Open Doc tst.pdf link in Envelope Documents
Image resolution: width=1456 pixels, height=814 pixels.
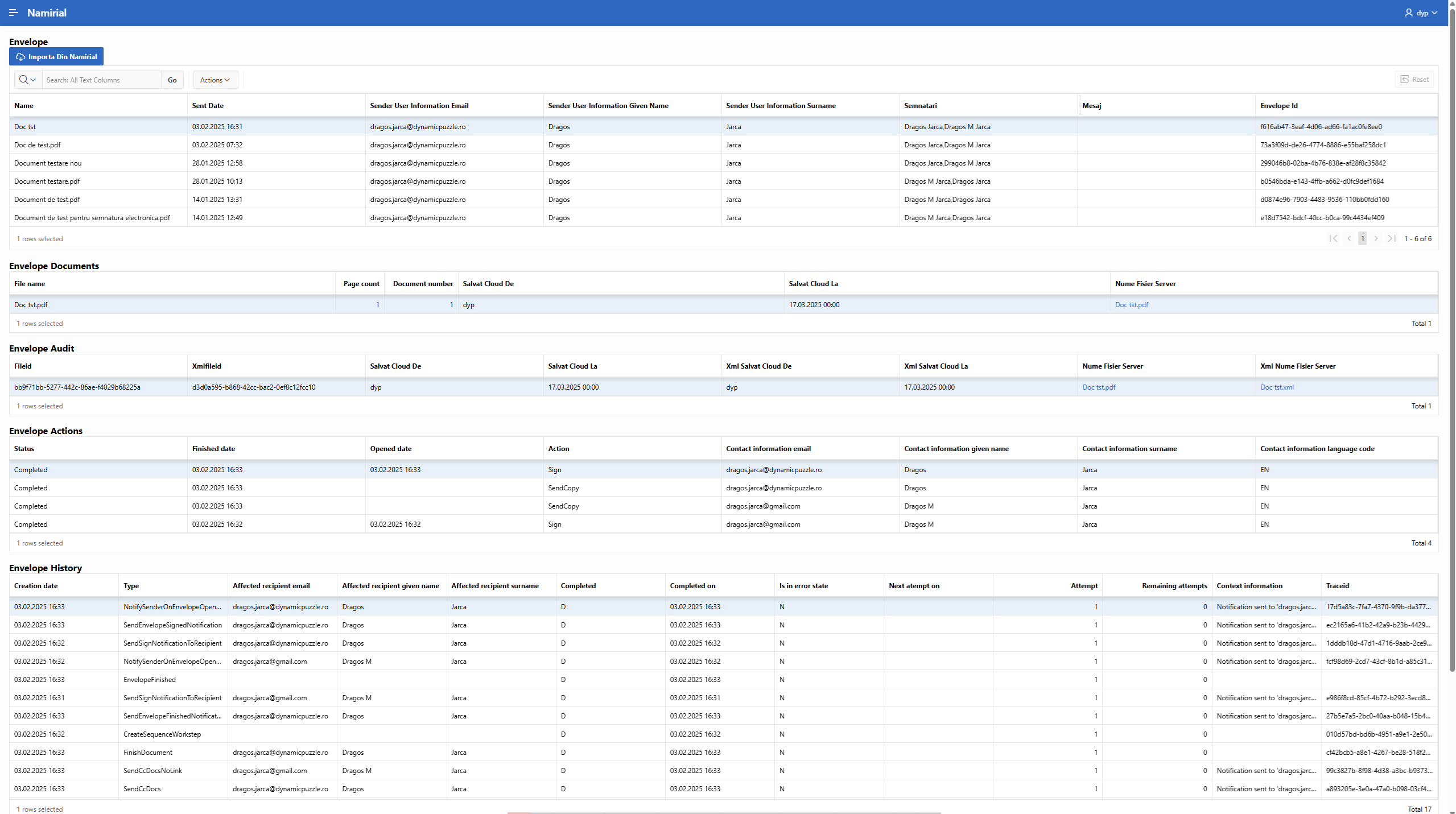click(1131, 304)
